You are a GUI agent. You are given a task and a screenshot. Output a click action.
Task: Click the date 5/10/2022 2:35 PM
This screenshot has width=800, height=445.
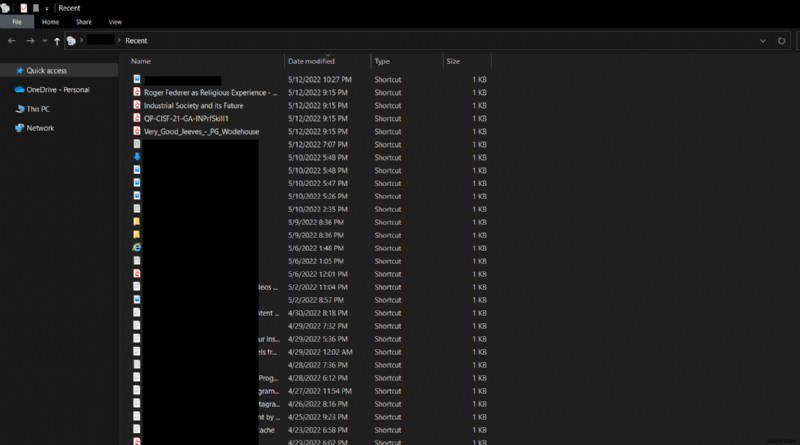[x=317, y=209]
